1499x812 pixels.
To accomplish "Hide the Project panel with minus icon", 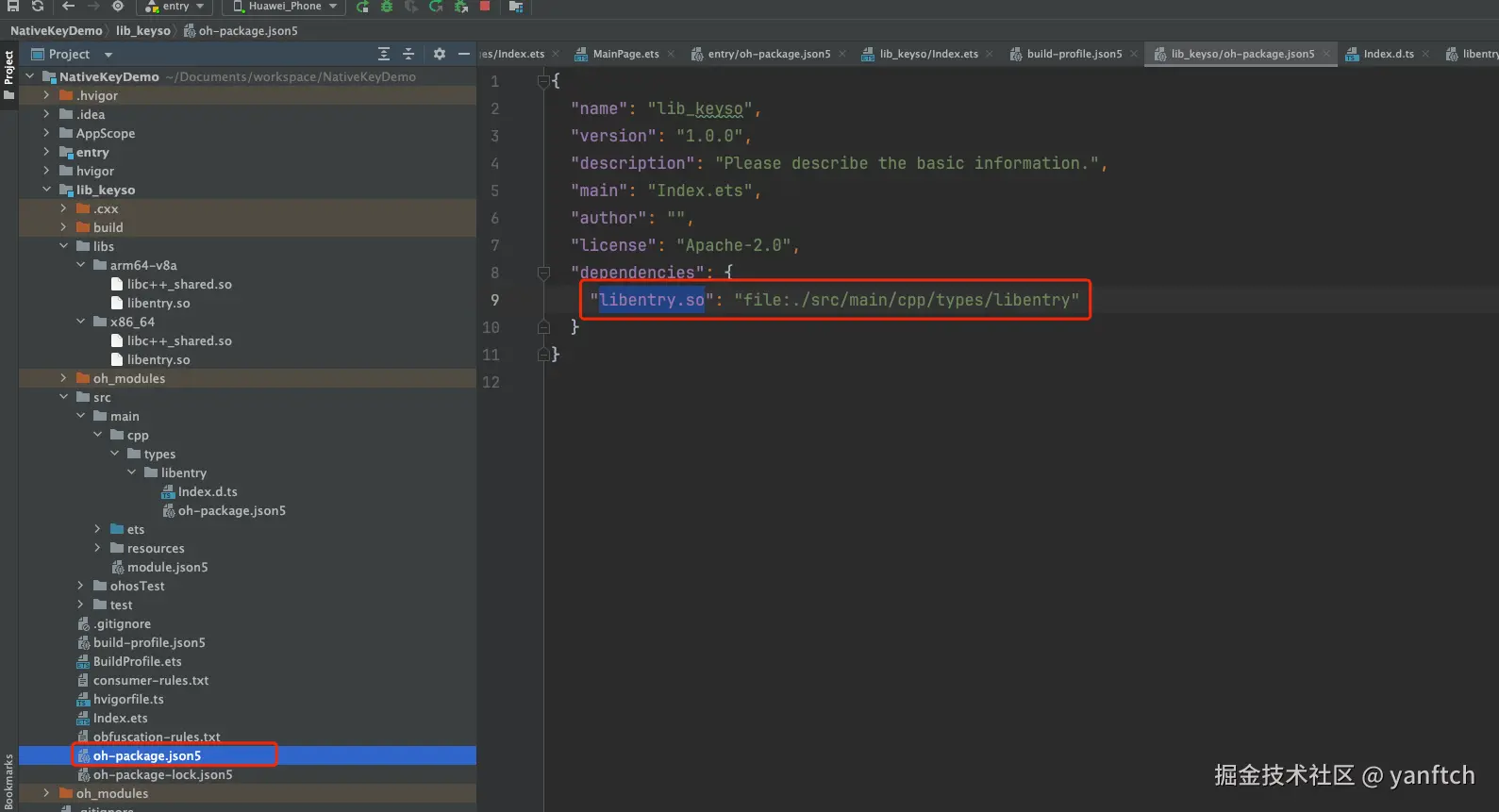I will tap(463, 54).
